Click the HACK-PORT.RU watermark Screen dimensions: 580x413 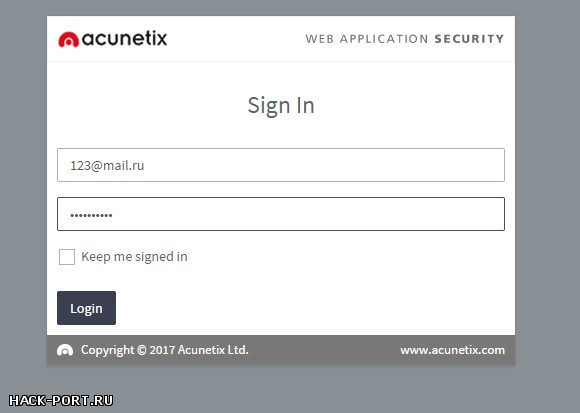click(61, 400)
